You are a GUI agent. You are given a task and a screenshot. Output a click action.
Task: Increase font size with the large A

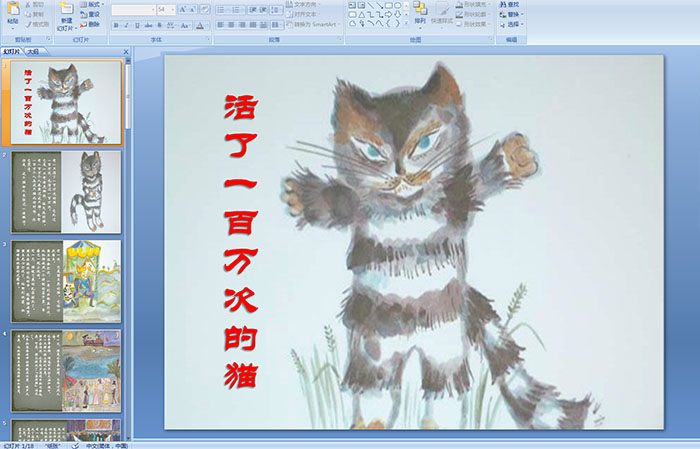(183, 9)
